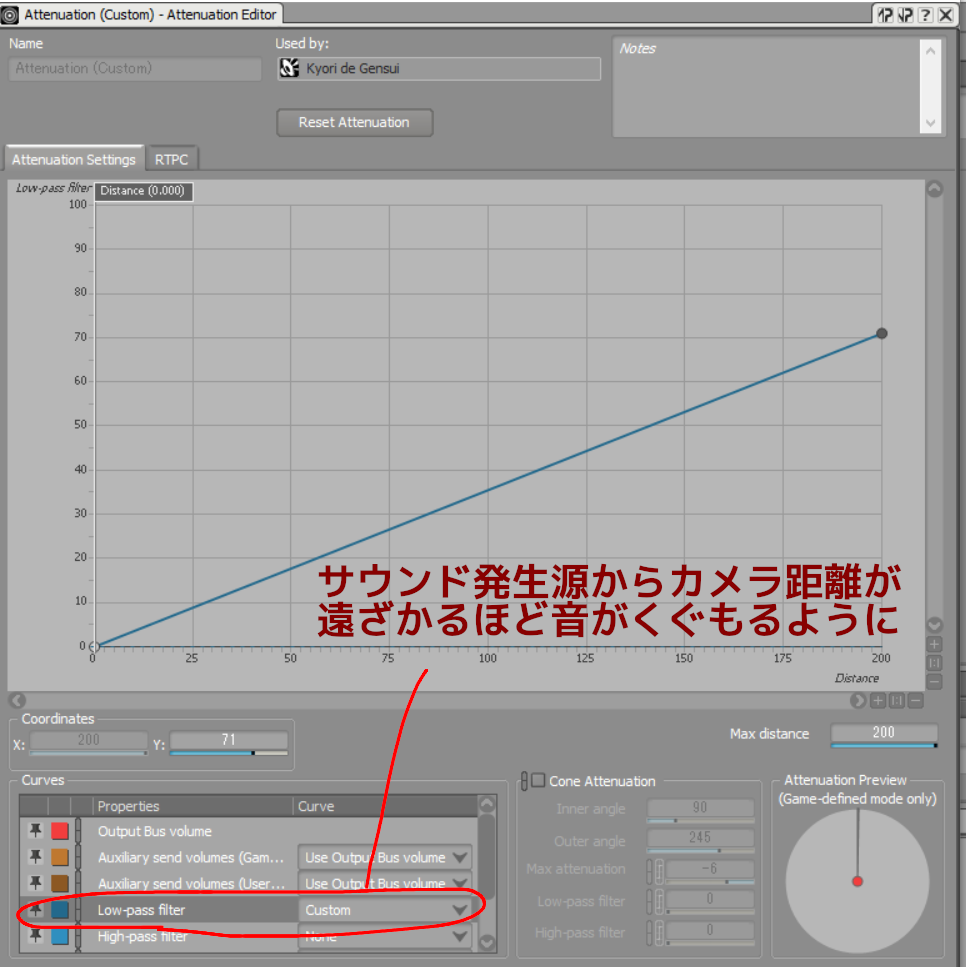This screenshot has width=966, height=967.
Task: Click the help question mark icon
Action: click(x=925, y=15)
